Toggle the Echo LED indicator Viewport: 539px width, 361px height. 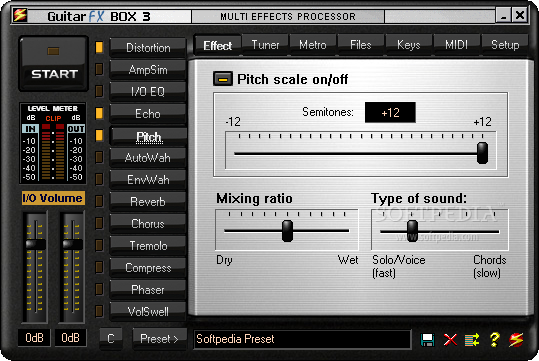click(x=99, y=113)
